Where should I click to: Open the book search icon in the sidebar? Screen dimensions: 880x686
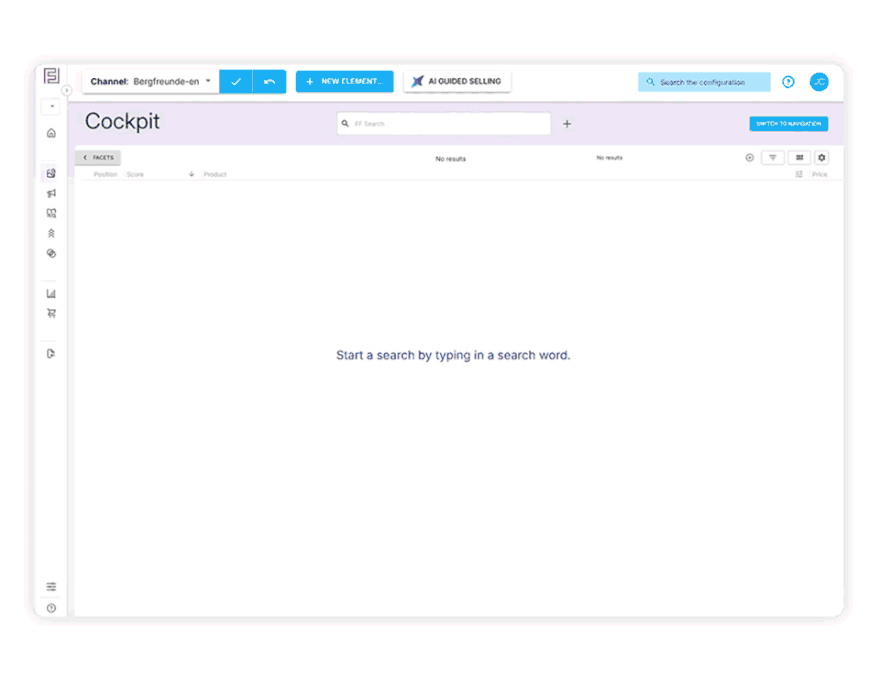tap(51, 213)
